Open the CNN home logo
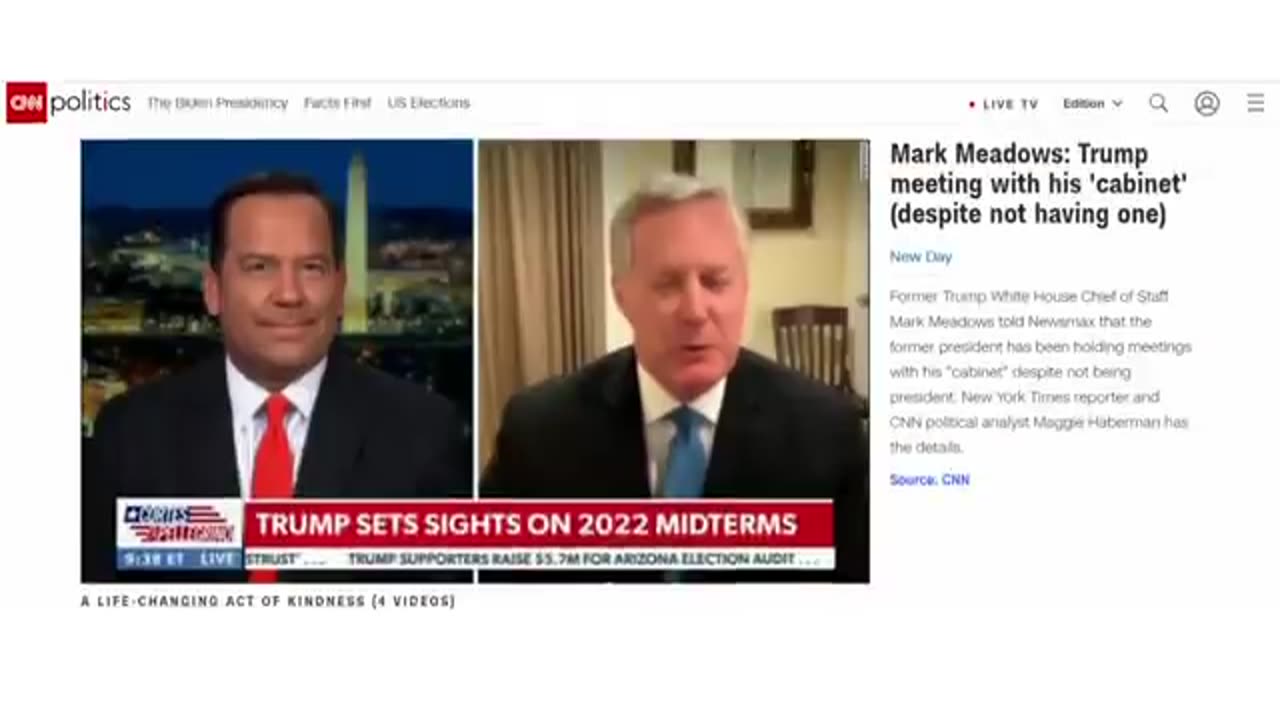 (26, 102)
